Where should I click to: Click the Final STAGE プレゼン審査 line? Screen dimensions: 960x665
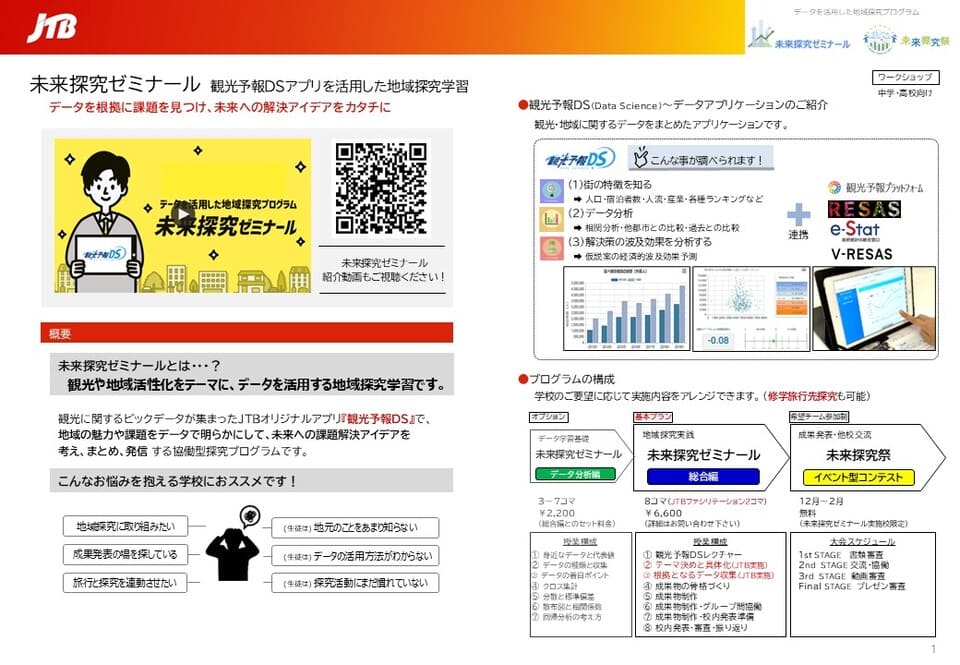click(x=852, y=586)
